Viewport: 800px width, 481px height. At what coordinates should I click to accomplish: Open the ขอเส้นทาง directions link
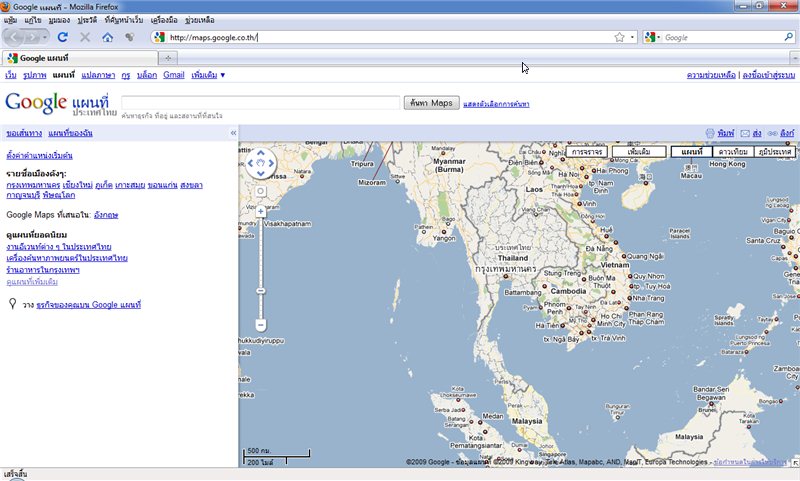24,133
